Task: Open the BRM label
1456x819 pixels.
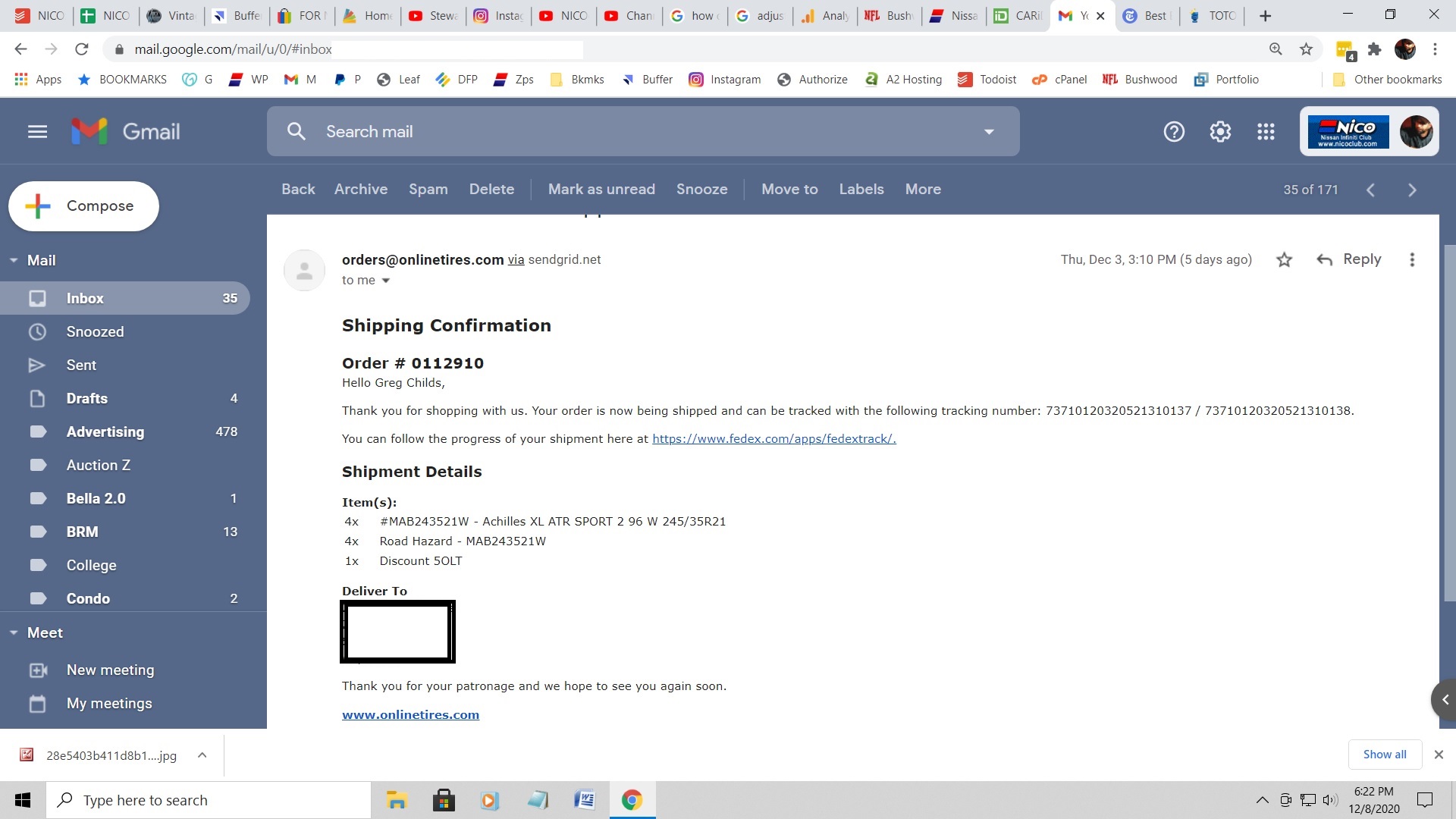Action: [x=125, y=532]
